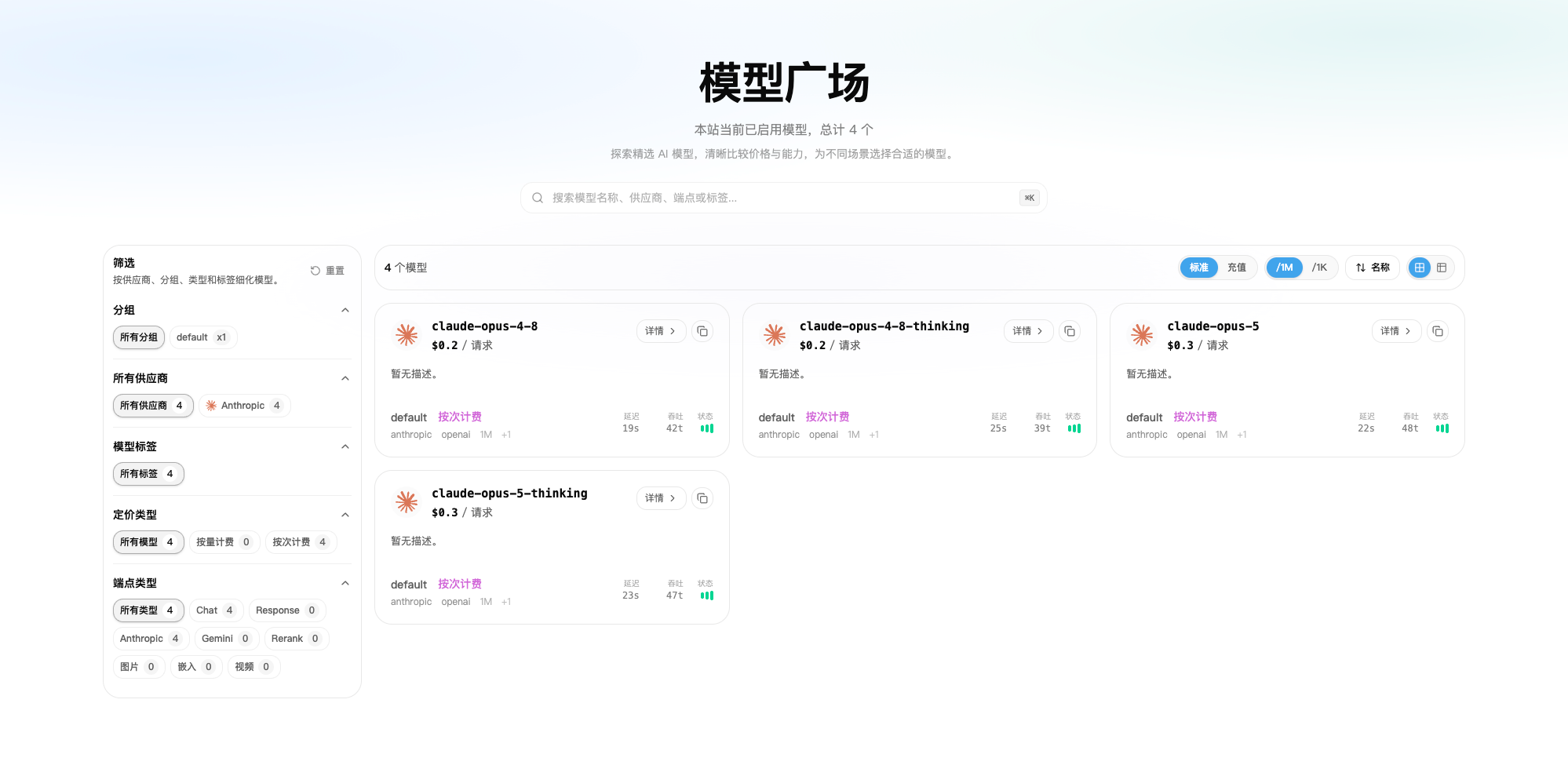The image size is (1568, 776).
Task: Switch price unit to /1K
Action: click(1320, 268)
